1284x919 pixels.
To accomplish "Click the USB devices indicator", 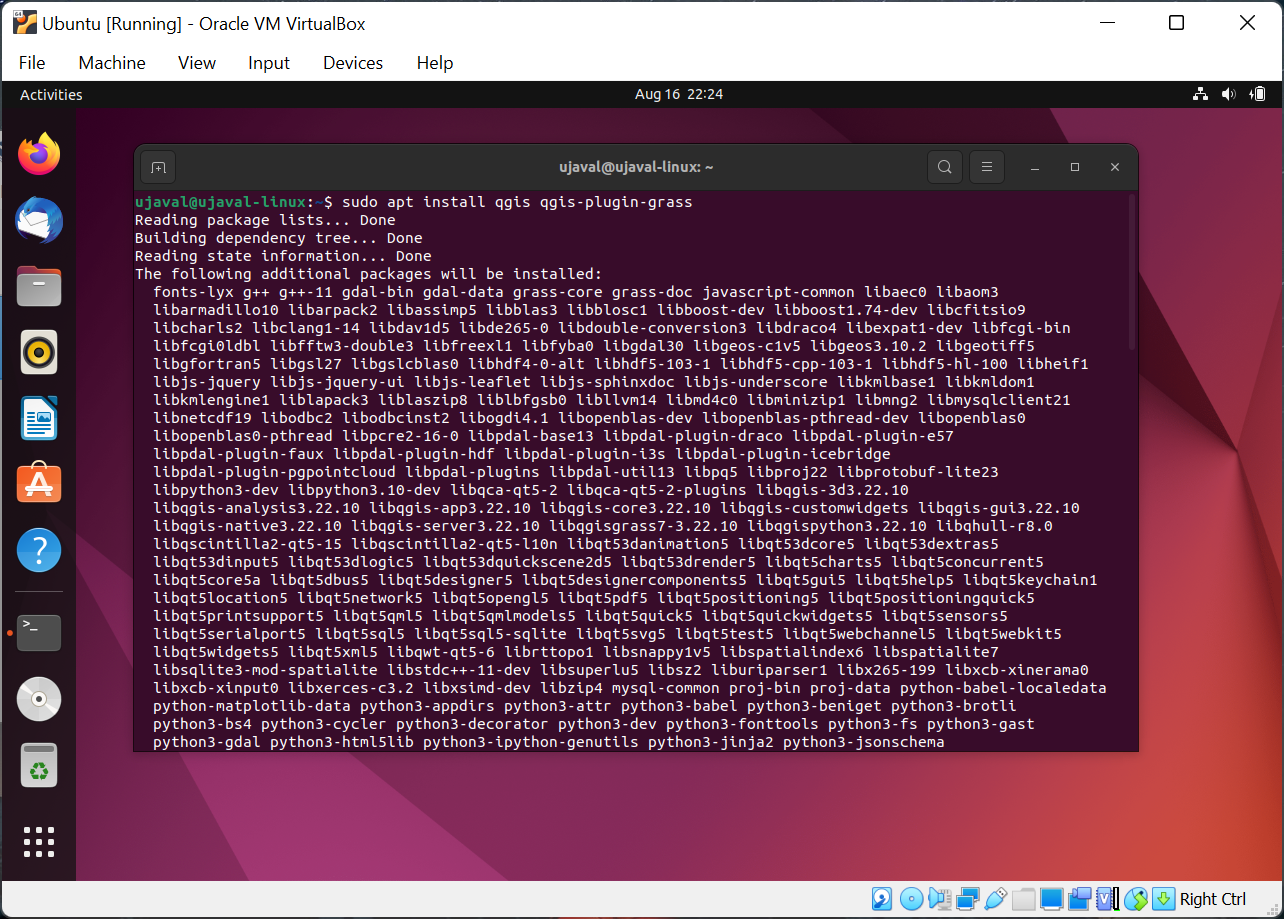I will tap(995, 899).
